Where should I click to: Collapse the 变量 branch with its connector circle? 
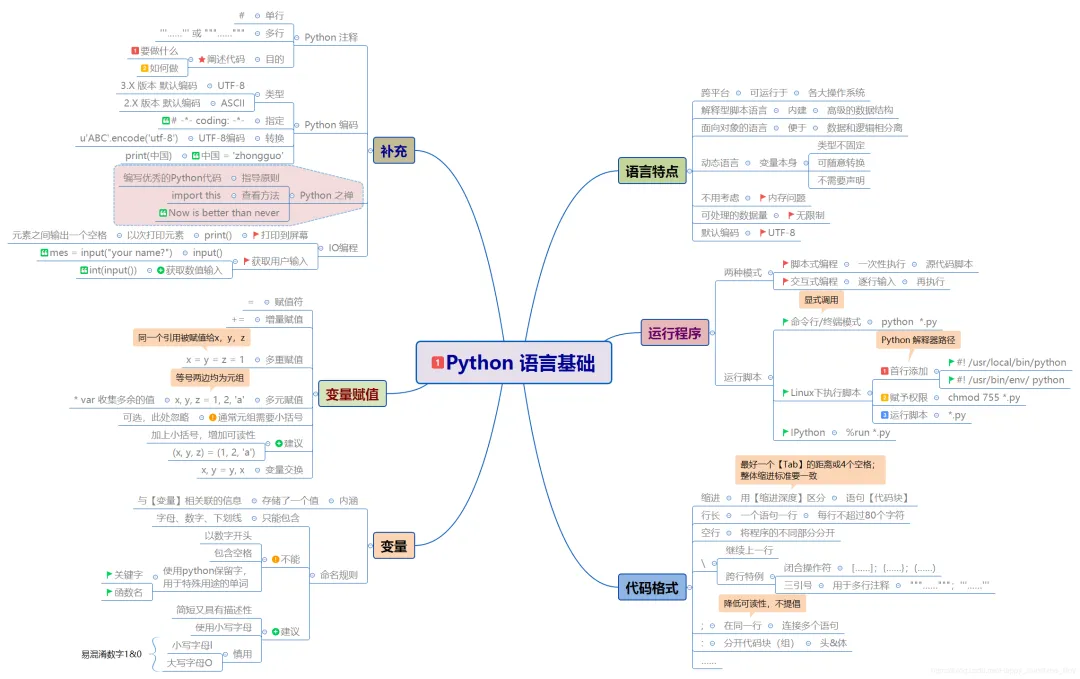pos(370,546)
